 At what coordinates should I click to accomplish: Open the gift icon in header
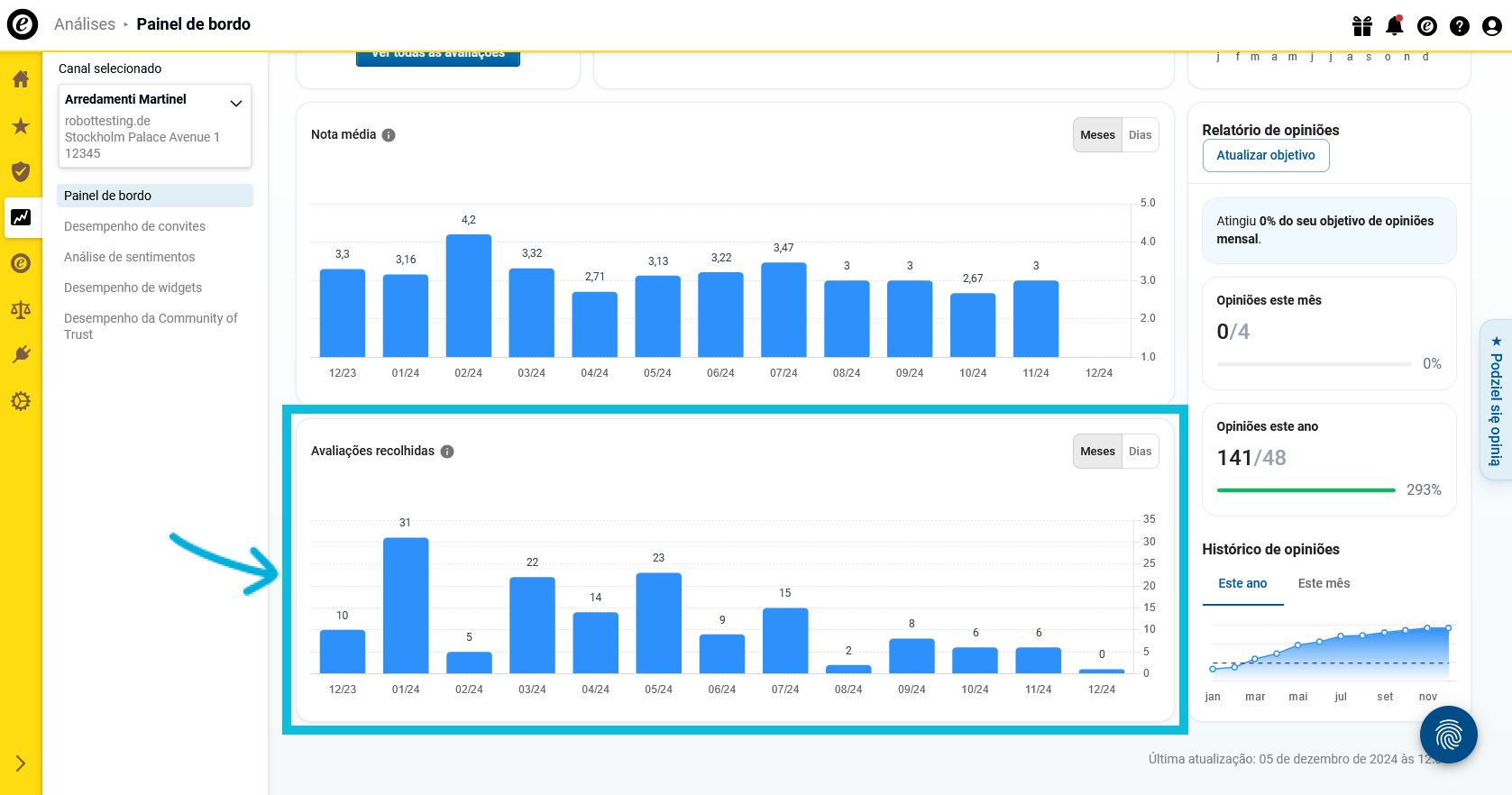click(x=1362, y=26)
